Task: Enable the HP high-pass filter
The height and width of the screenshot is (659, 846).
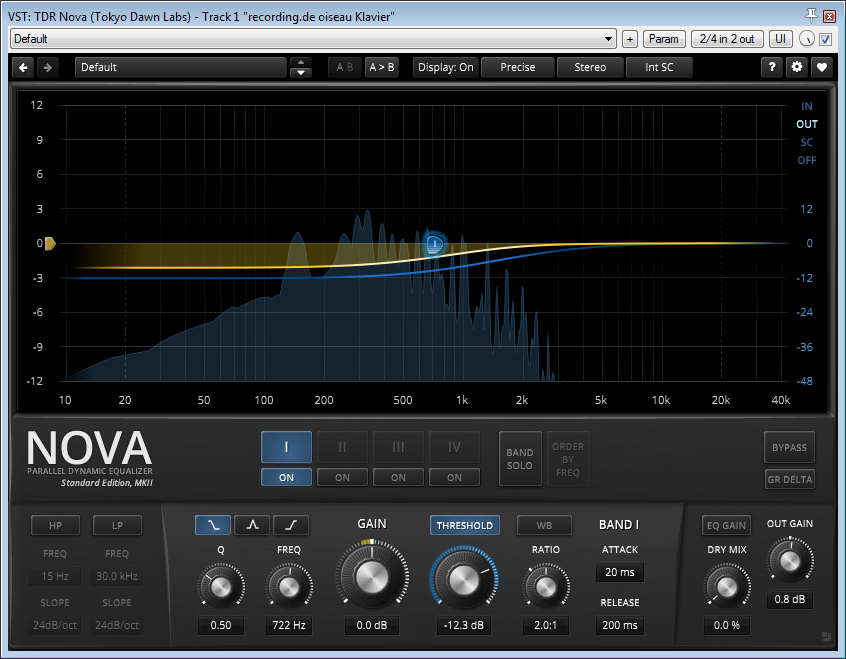Action: coord(55,525)
